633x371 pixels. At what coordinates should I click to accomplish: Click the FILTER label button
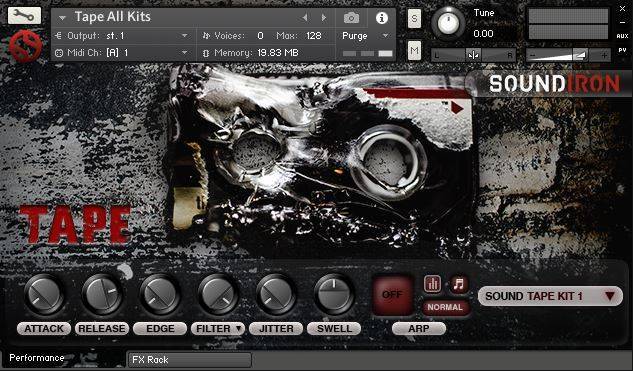(218, 329)
